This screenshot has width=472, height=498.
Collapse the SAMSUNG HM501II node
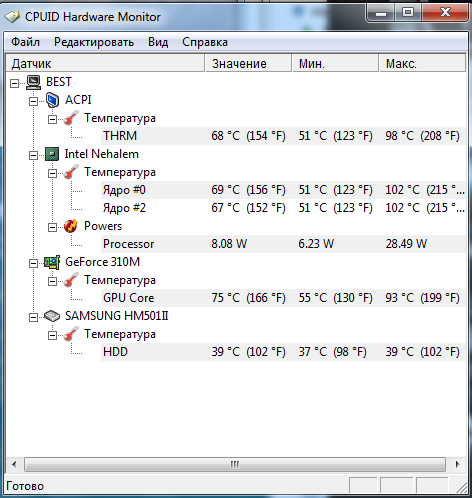pyautogui.click(x=33, y=317)
